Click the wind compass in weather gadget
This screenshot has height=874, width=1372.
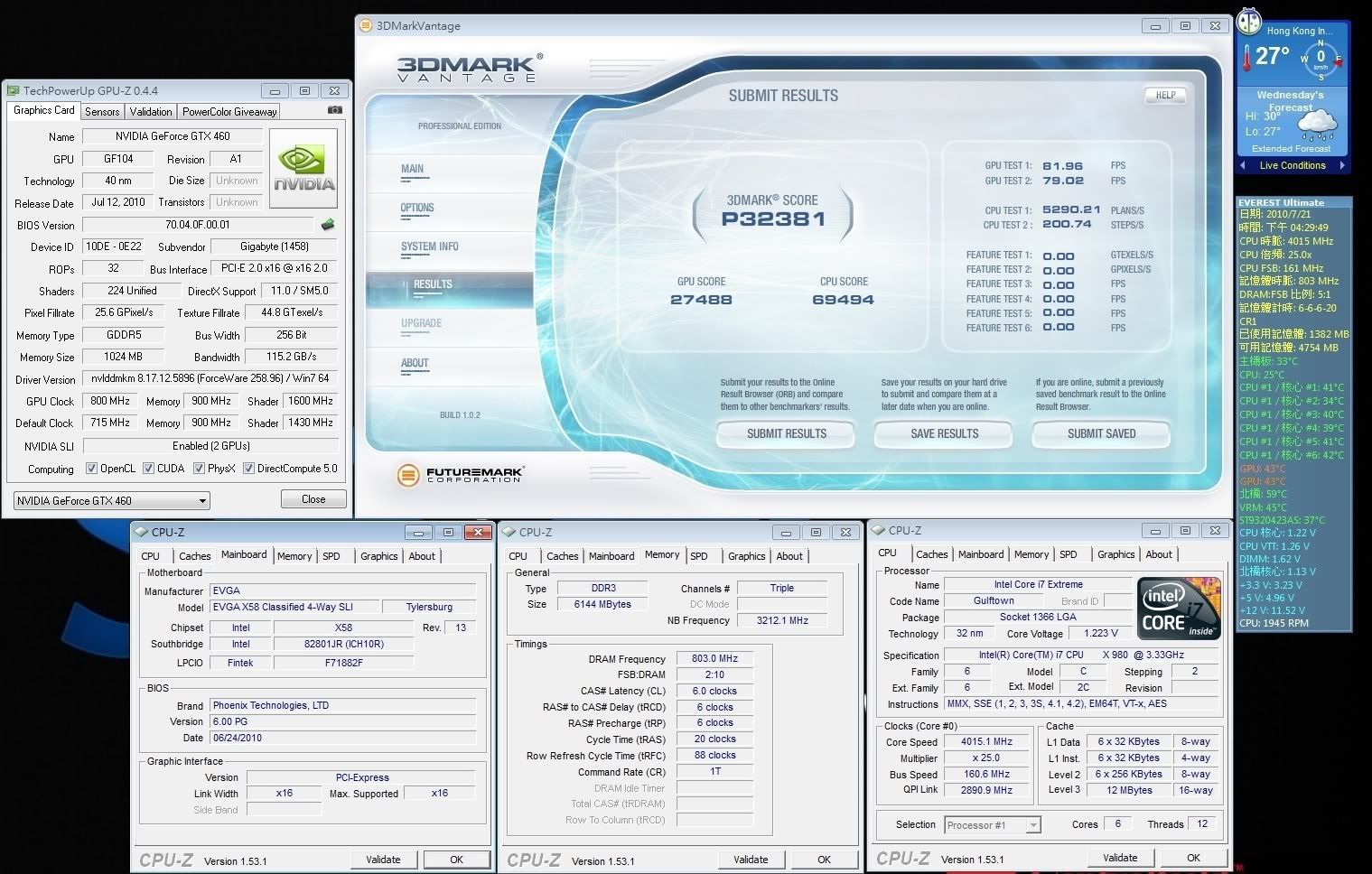coord(1321,59)
